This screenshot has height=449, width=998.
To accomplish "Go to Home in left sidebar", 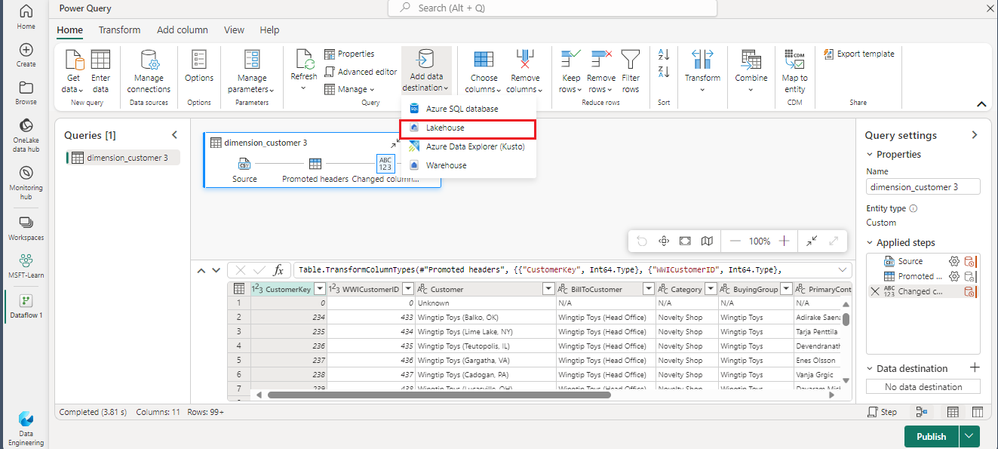I will click(x=26, y=18).
